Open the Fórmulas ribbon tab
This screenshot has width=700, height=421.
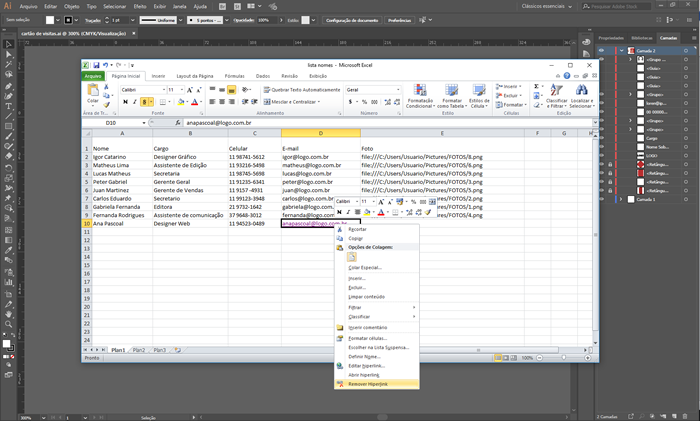click(x=234, y=76)
